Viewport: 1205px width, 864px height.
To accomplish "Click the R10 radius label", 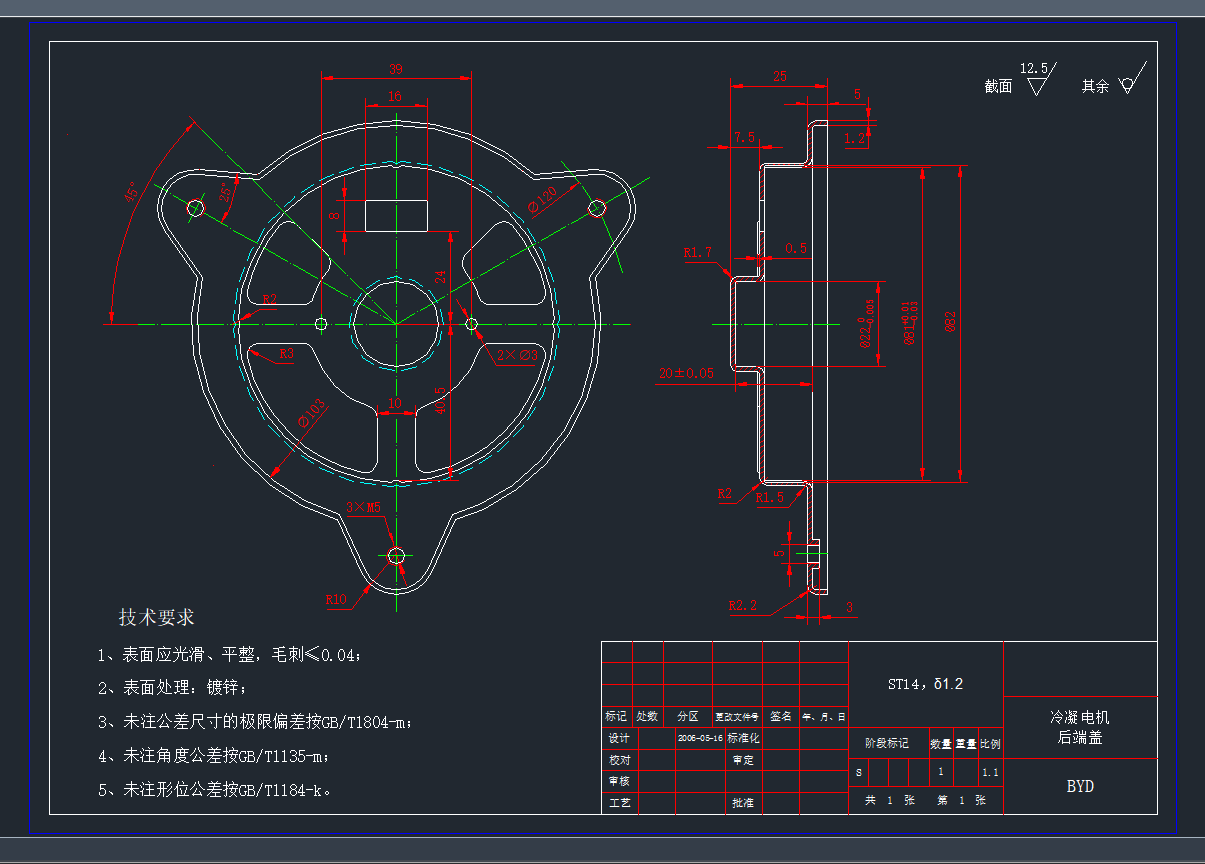I will click(x=336, y=600).
